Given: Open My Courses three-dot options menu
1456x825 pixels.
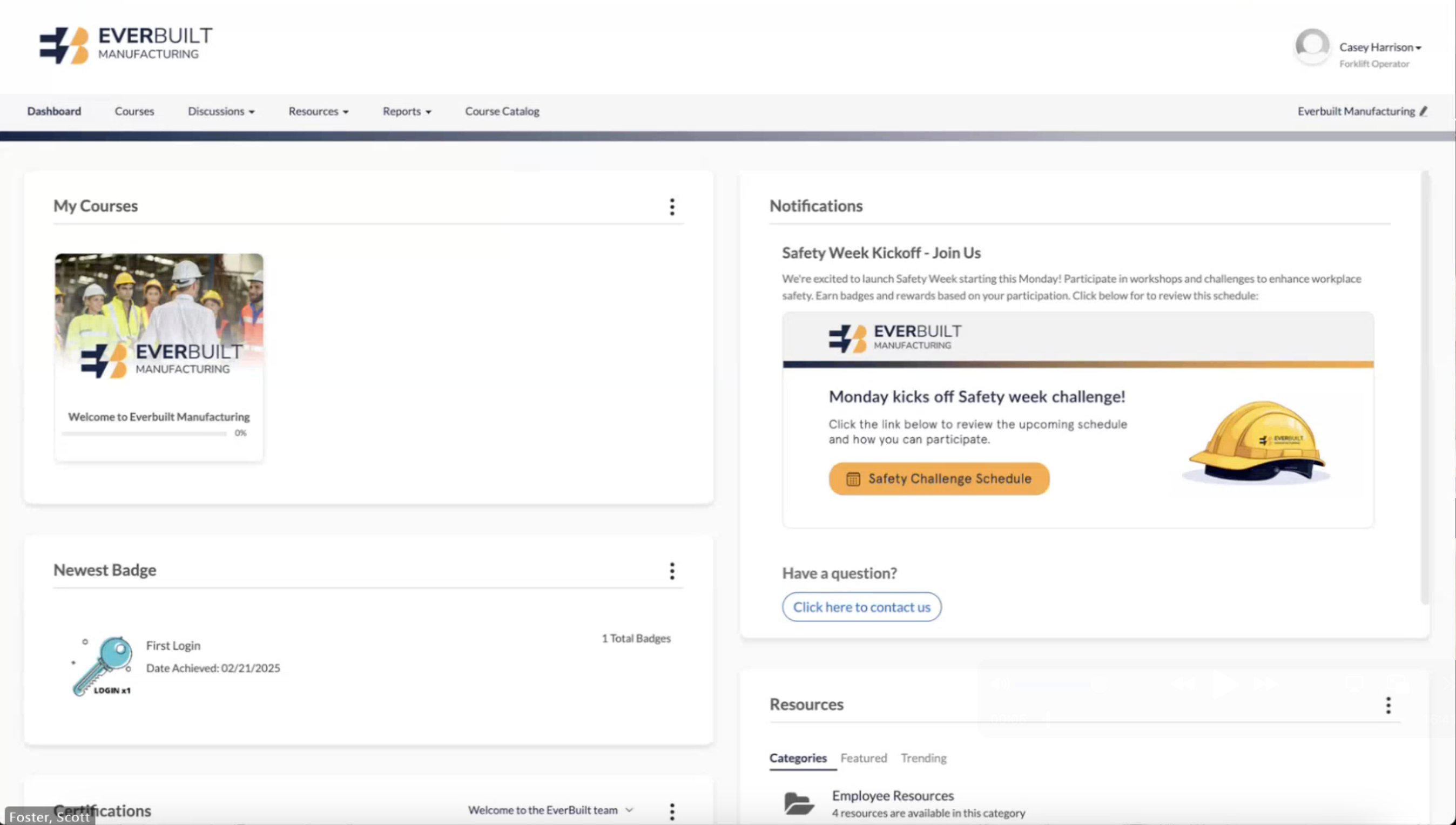Looking at the screenshot, I should pos(672,207).
